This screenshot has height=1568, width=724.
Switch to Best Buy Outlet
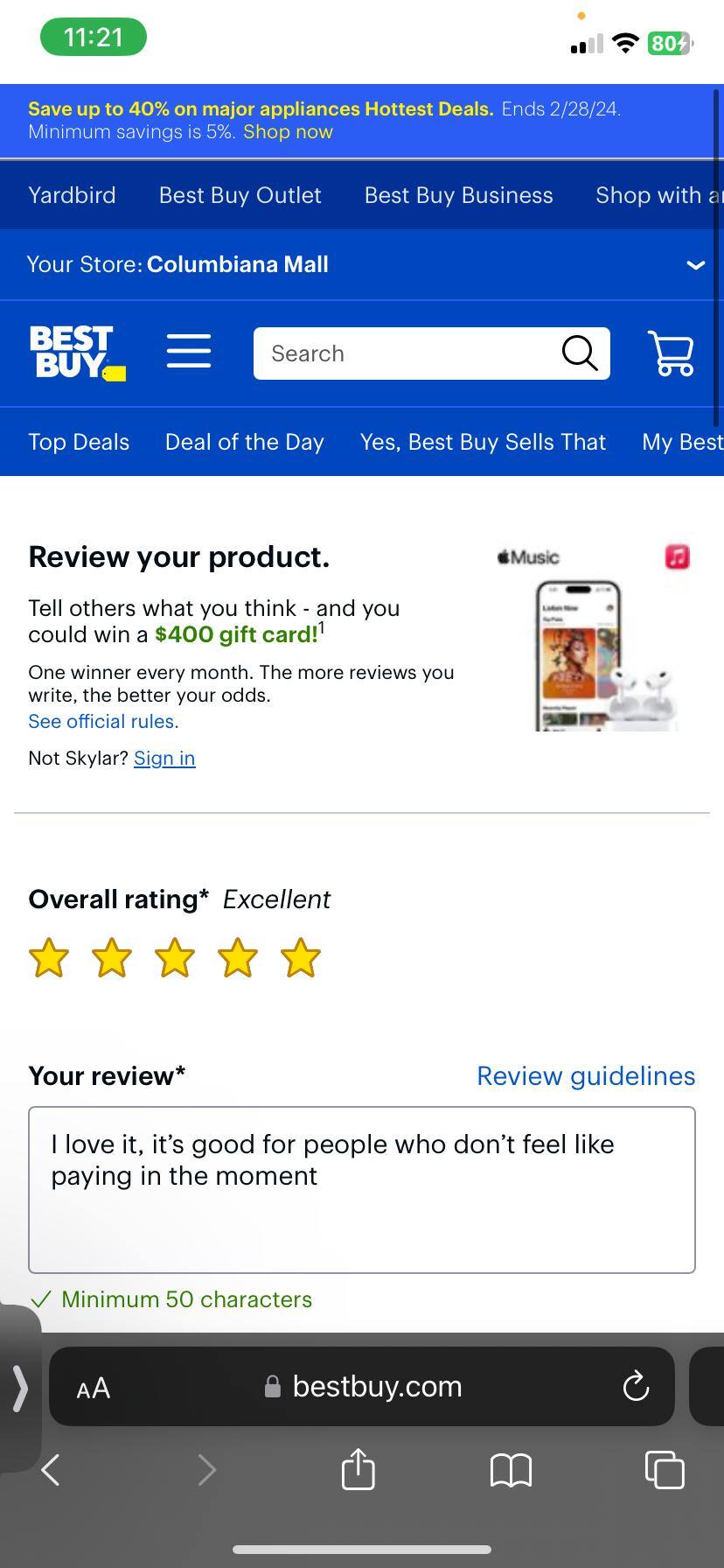(240, 195)
